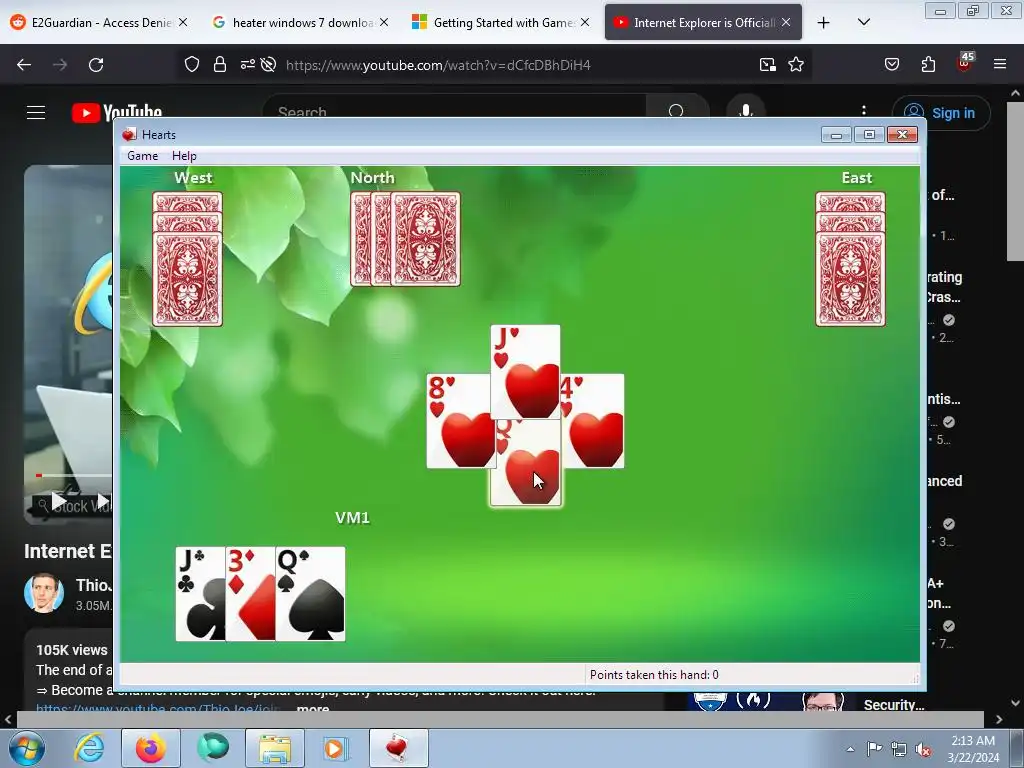This screenshot has height=768, width=1024.
Task: Click the autoplay blocked icon in address bar
Action: click(x=268, y=64)
